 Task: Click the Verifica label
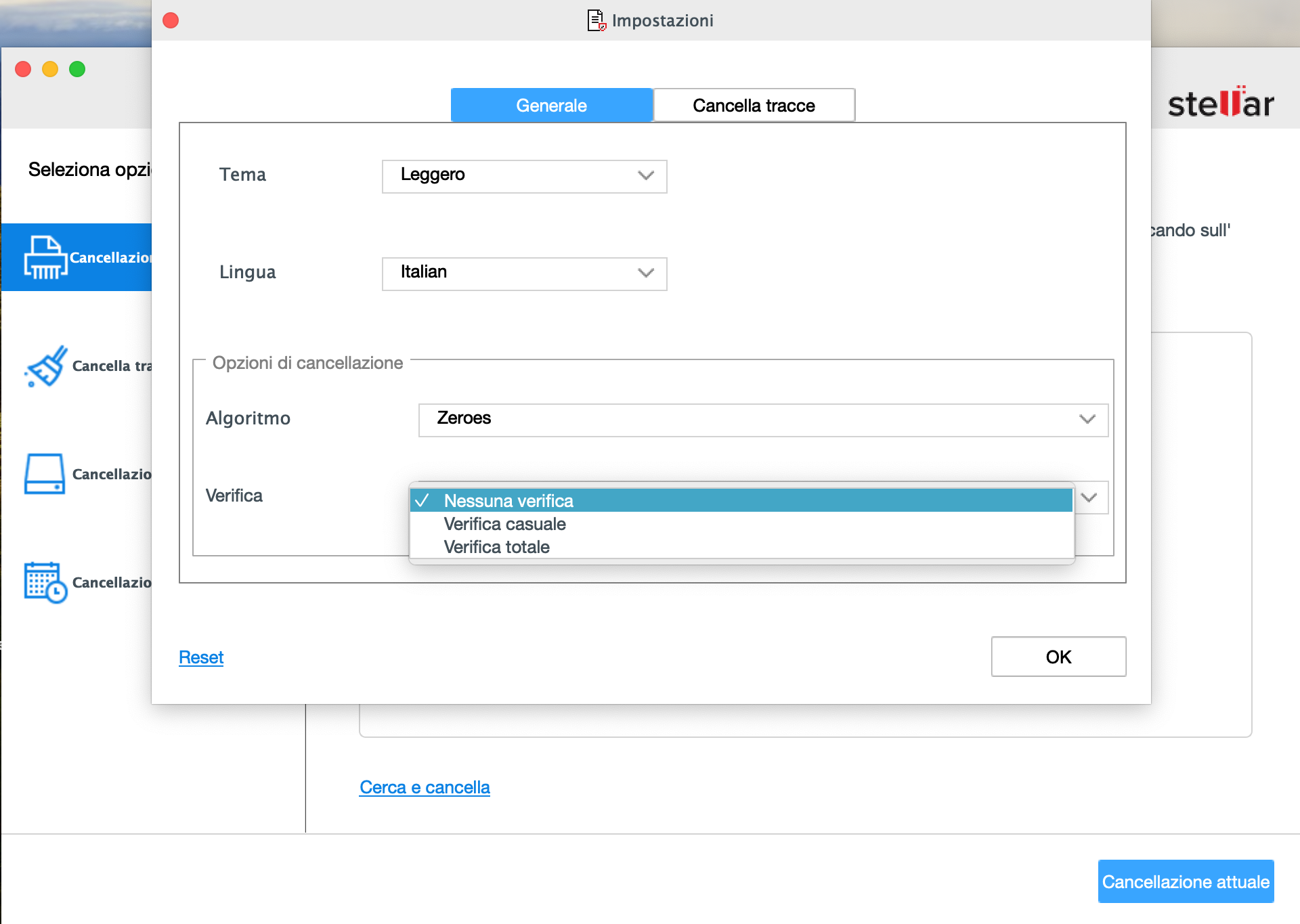(234, 496)
